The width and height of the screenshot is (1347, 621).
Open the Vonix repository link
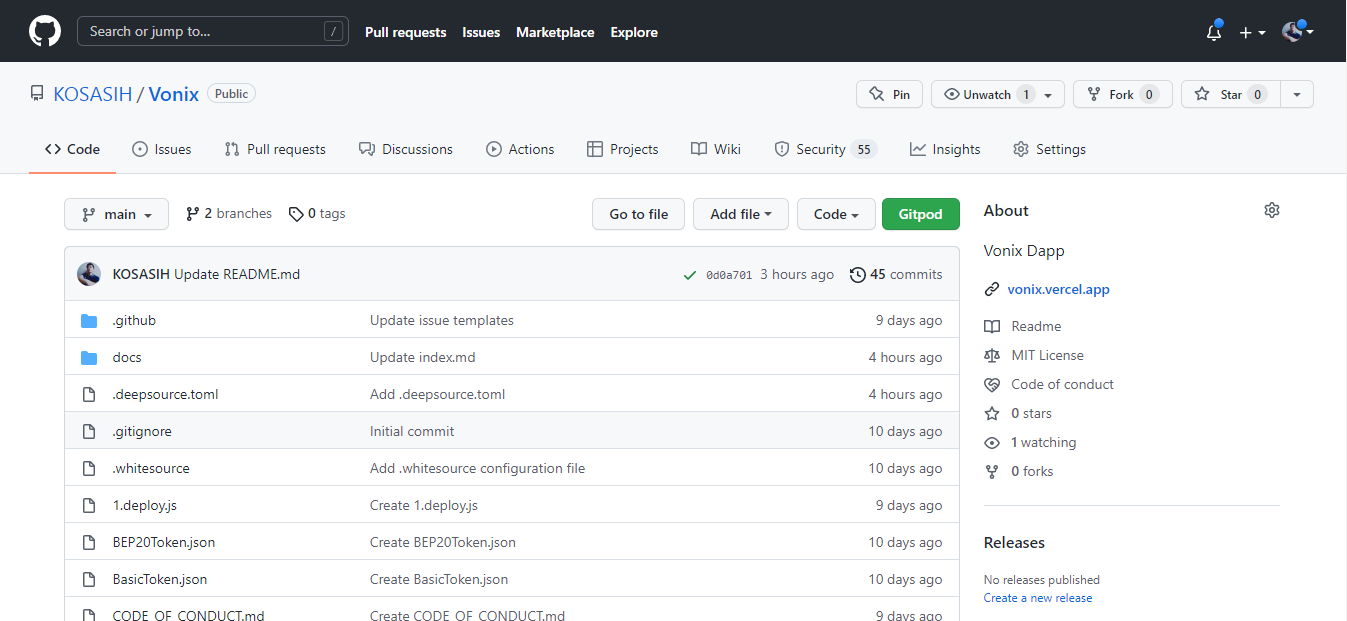point(174,94)
